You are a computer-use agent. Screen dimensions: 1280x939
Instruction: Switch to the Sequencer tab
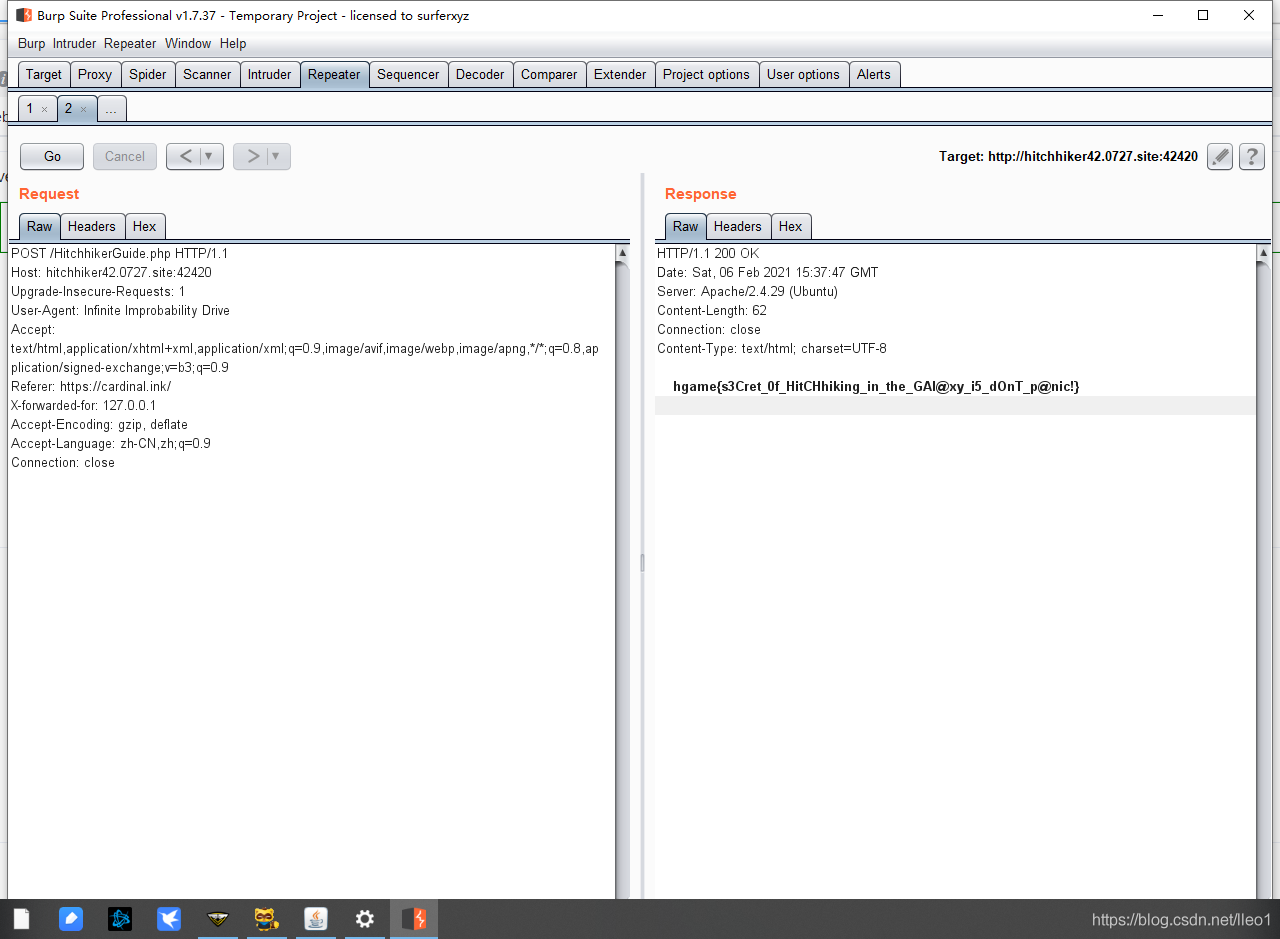coord(408,75)
